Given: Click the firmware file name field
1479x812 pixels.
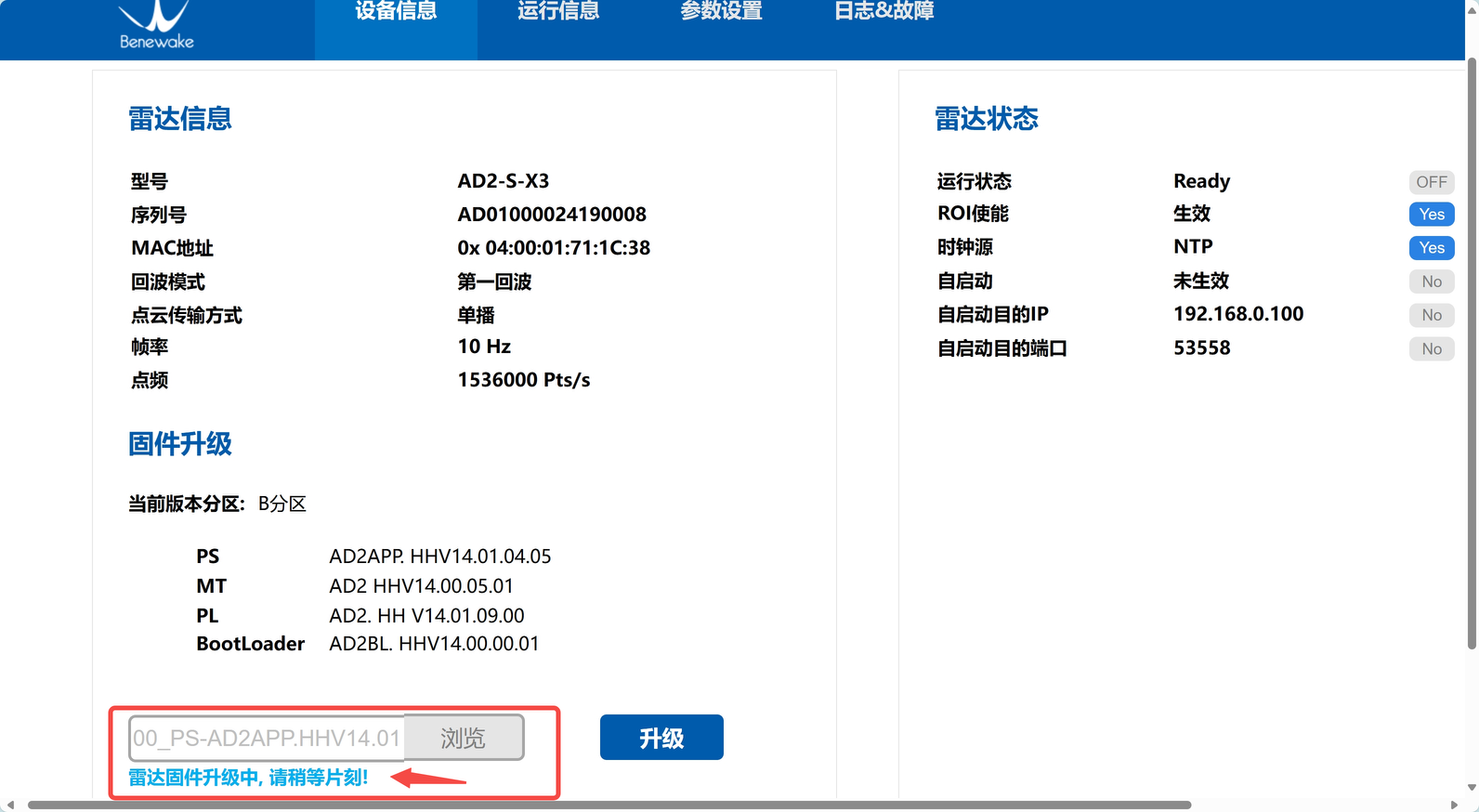Looking at the screenshot, I should click(267, 738).
